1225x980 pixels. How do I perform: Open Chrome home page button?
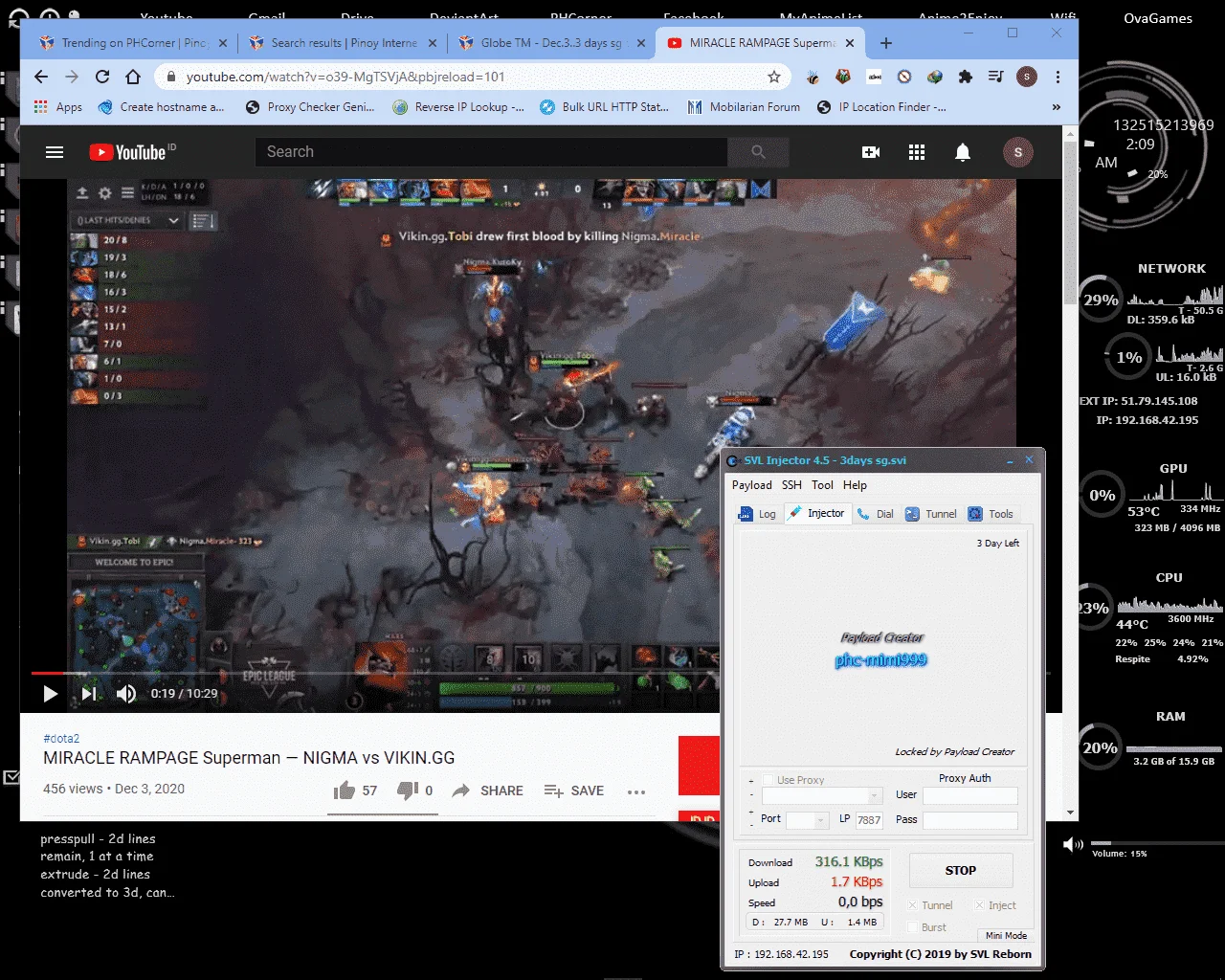133,77
